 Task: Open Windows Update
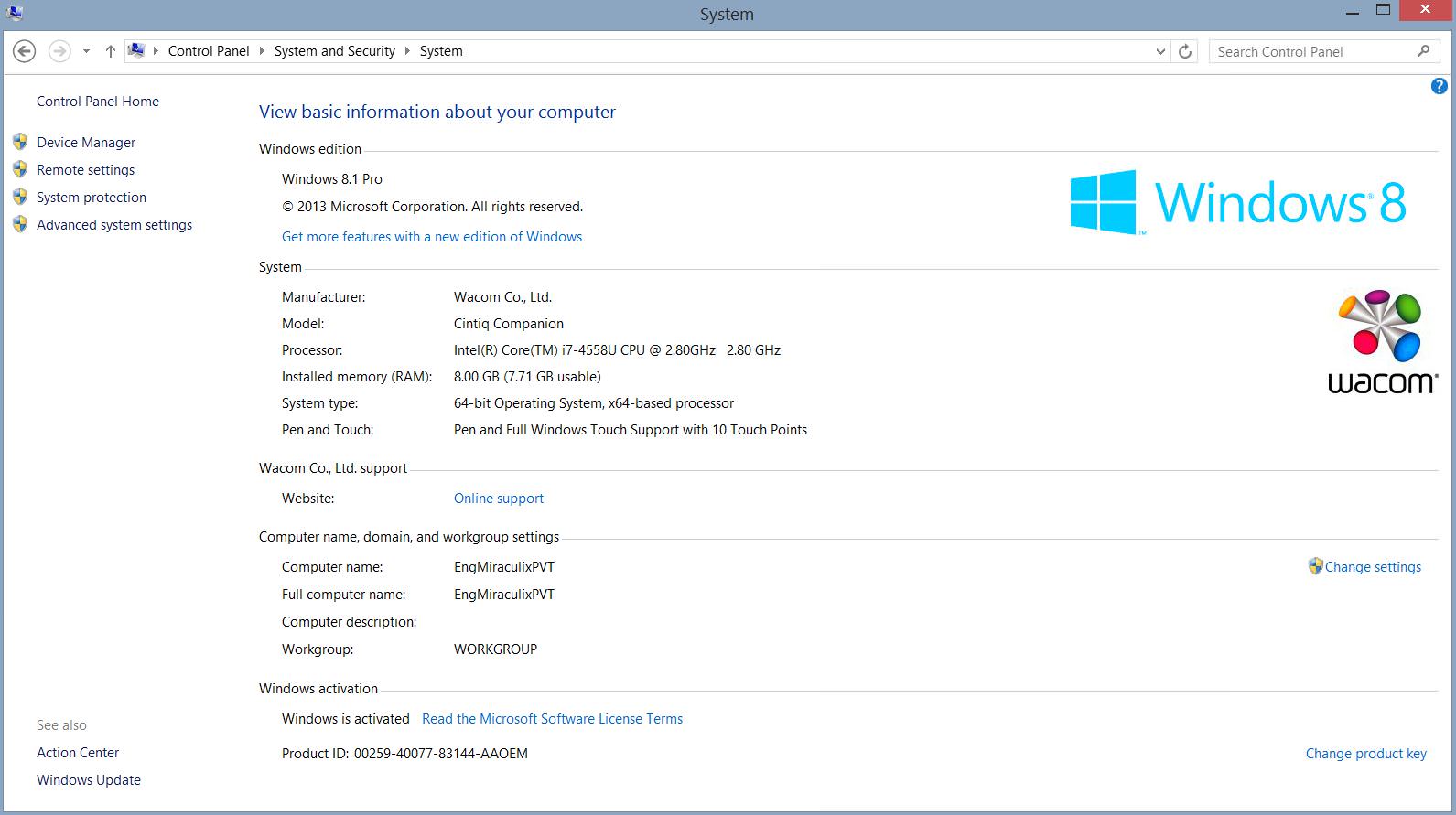coord(89,780)
